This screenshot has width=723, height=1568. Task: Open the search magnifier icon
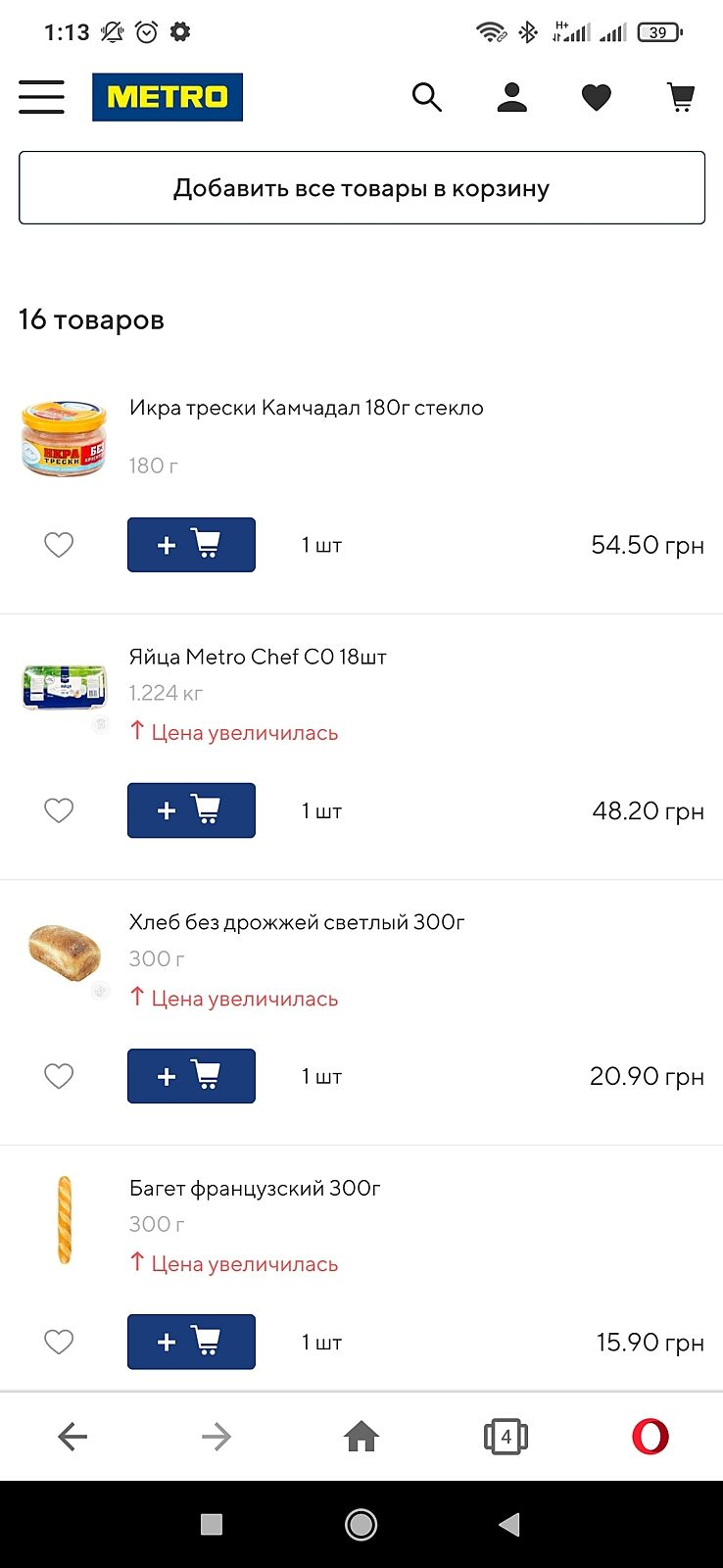[x=427, y=97]
